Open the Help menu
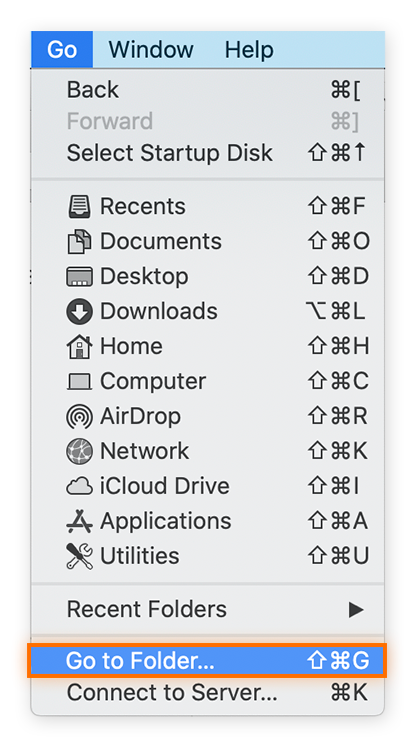Image resolution: width=420 pixels, height=750 pixels. pyautogui.click(x=249, y=50)
